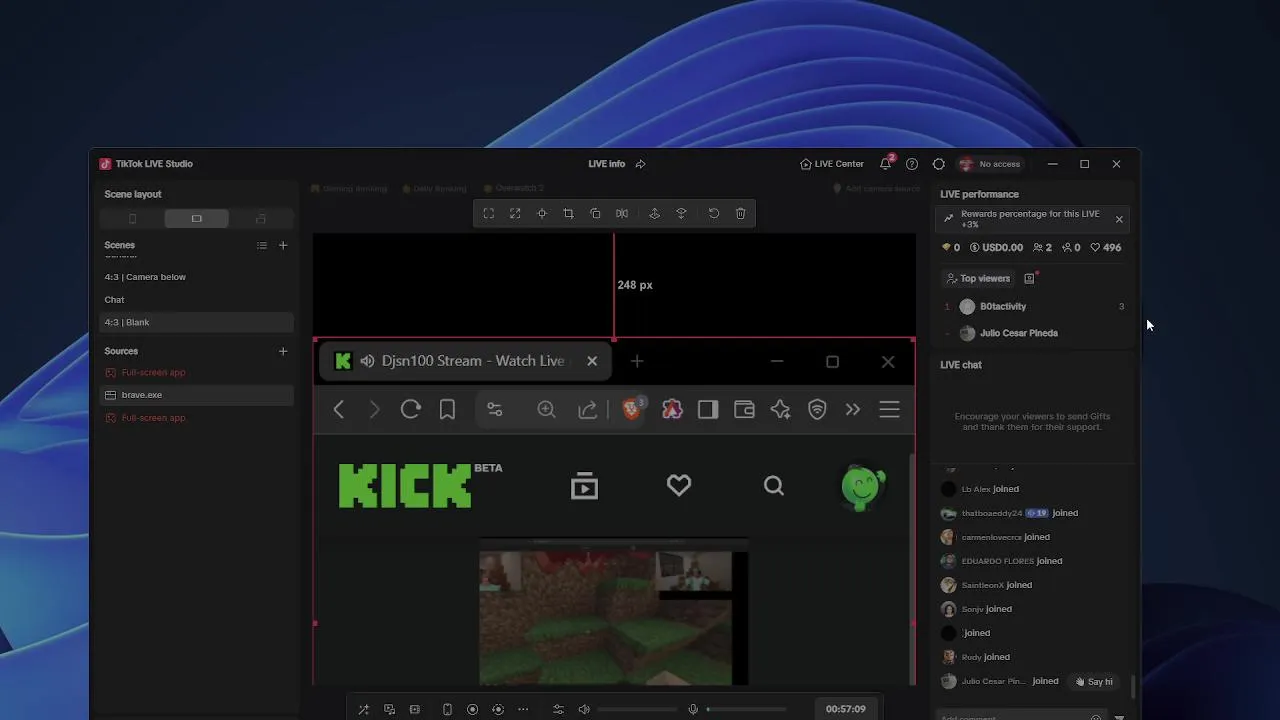This screenshot has height=720, width=1280.
Task: Click the Kick search magnifier in preview
Action: [774, 486]
